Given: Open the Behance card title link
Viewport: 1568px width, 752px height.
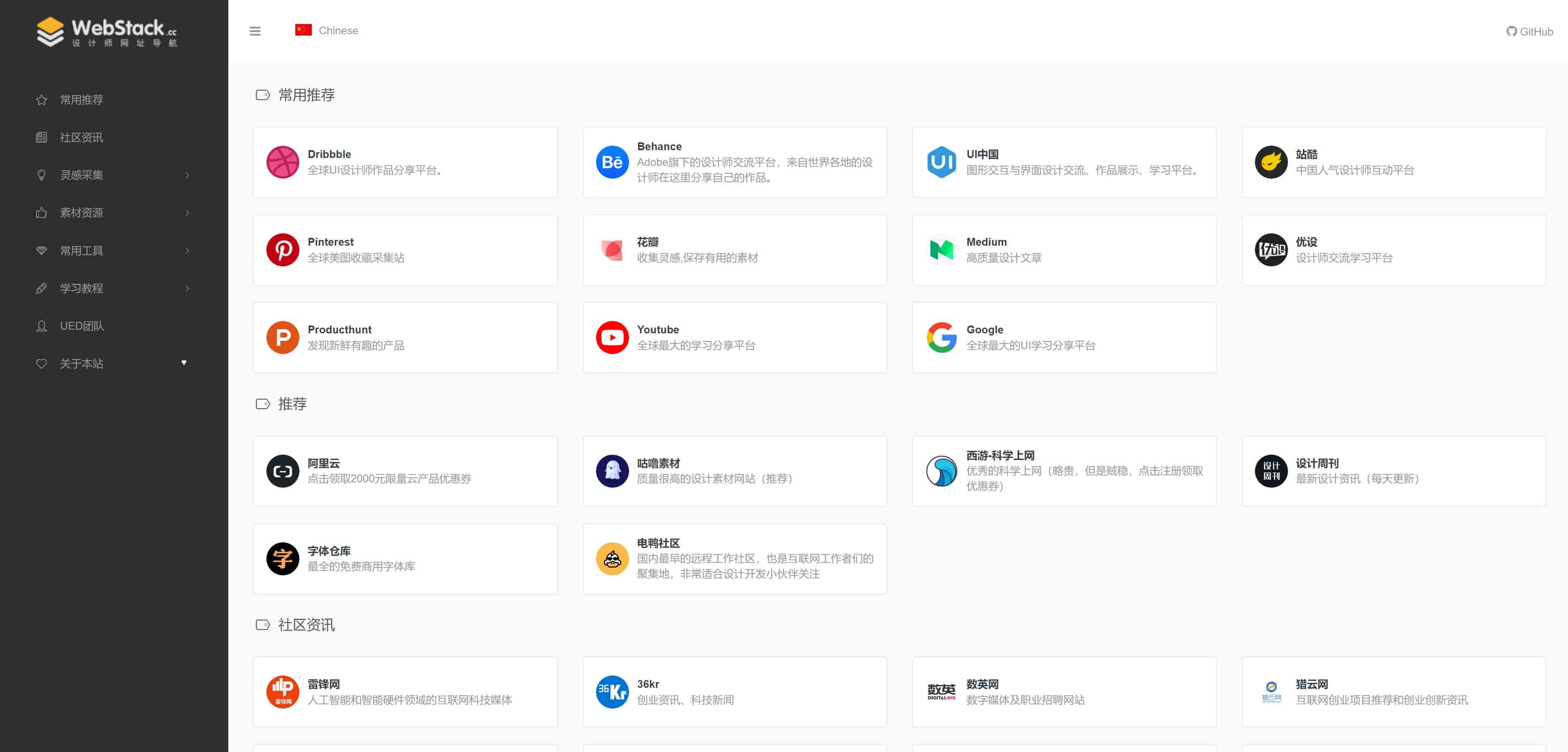Looking at the screenshot, I should (x=659, y=146).
